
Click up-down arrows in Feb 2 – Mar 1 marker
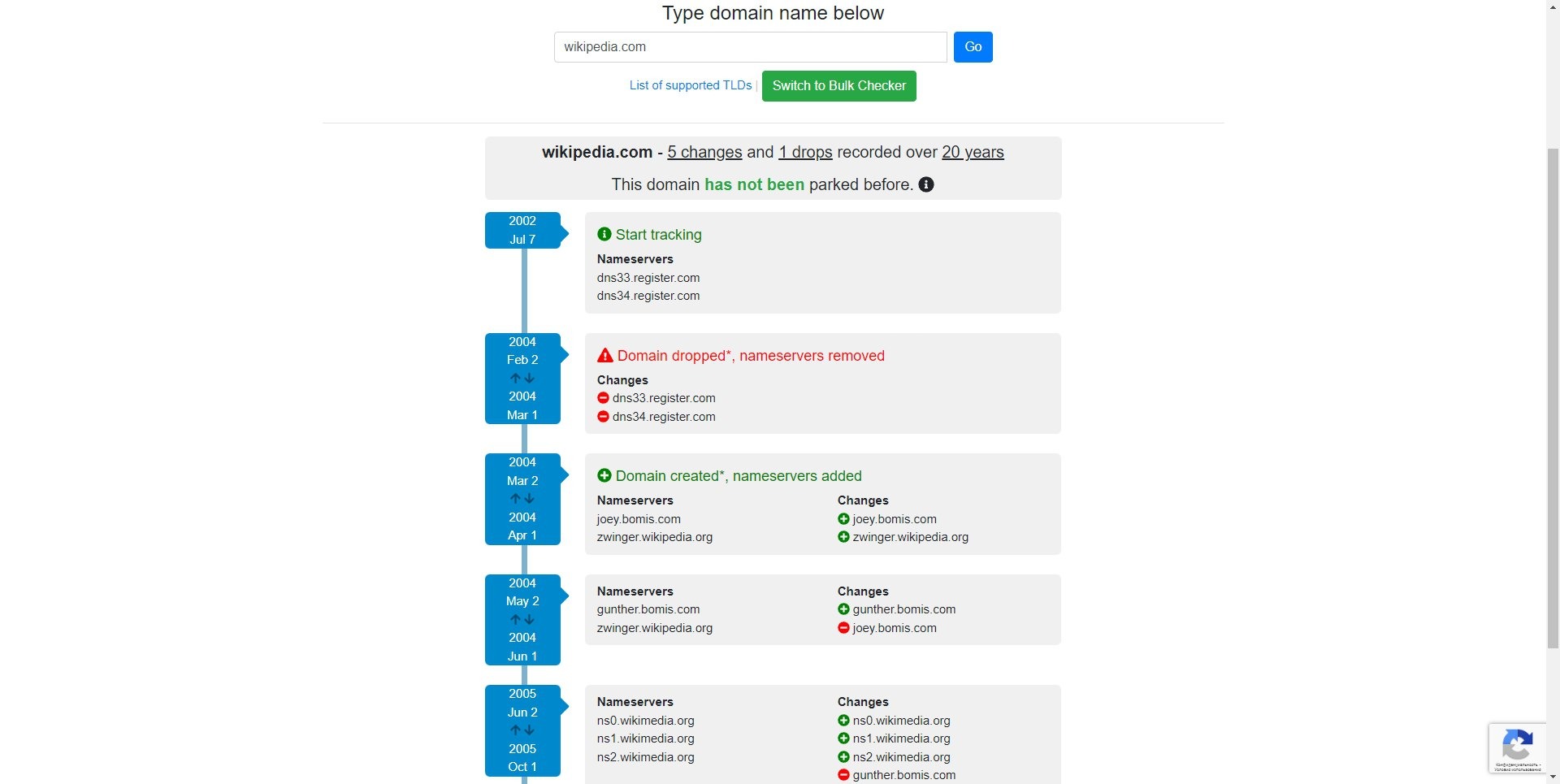pyautogui.click(x=522, y=378)
